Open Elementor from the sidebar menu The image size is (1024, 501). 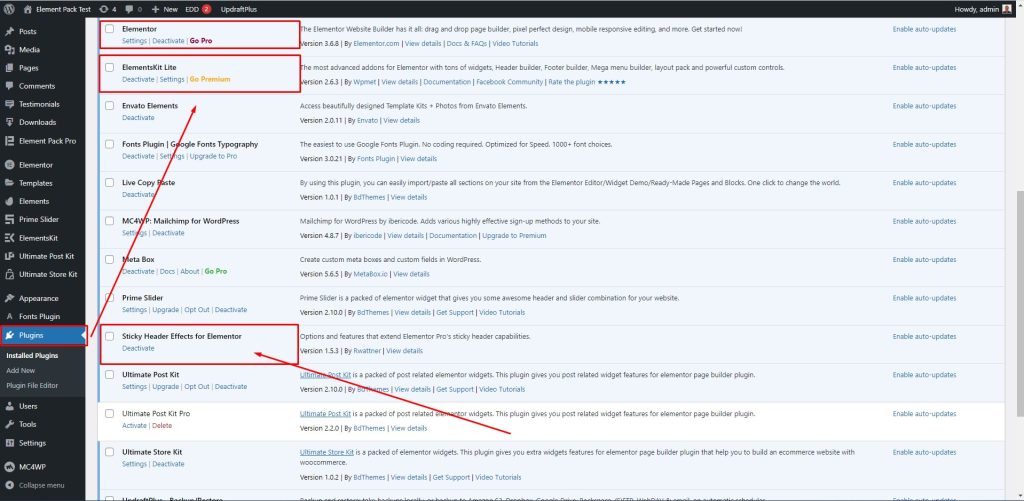(35, 165)
